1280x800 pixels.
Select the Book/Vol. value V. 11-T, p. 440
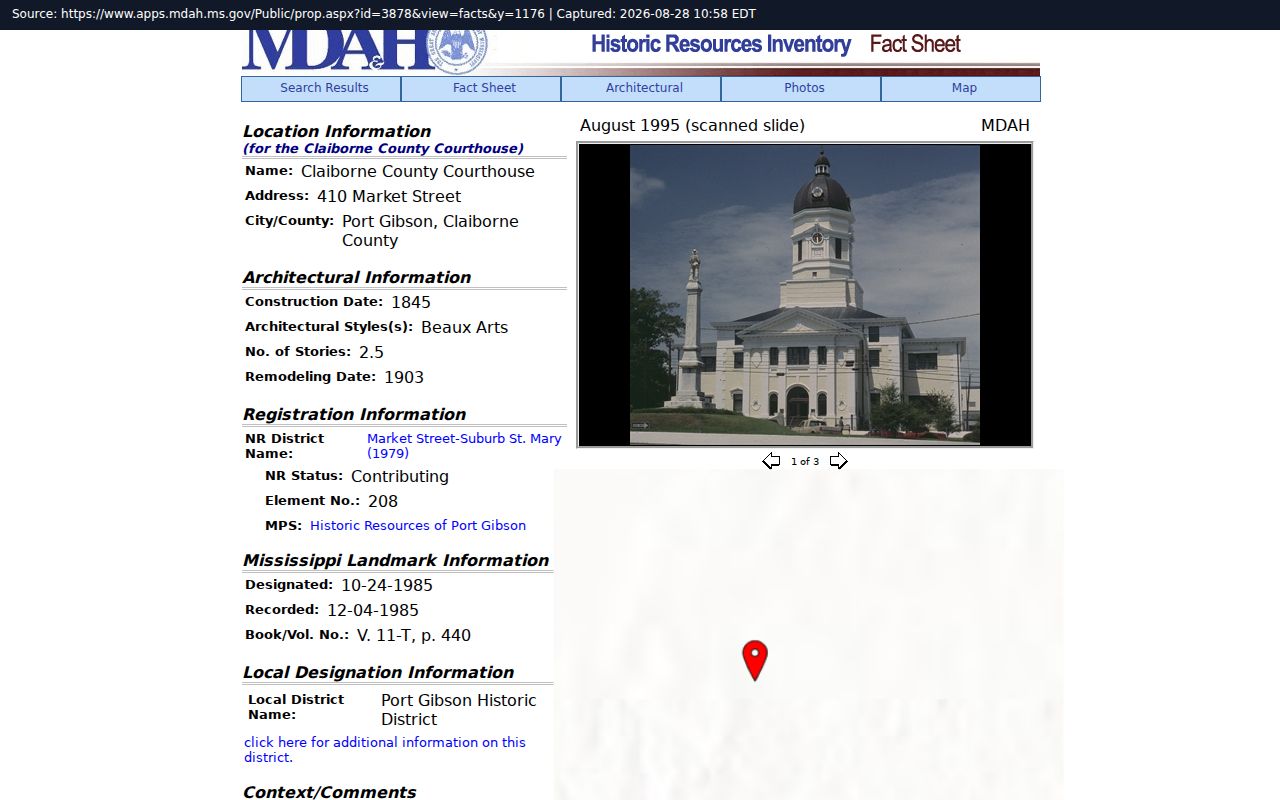tap(414, 636)
